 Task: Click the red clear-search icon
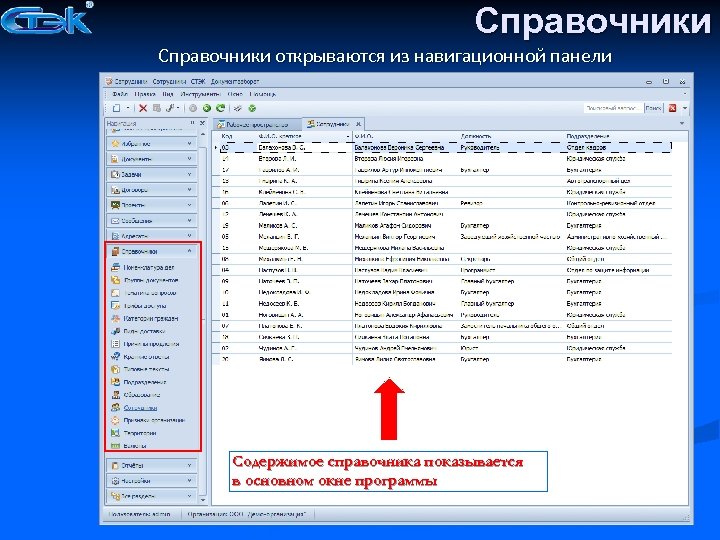673,108
